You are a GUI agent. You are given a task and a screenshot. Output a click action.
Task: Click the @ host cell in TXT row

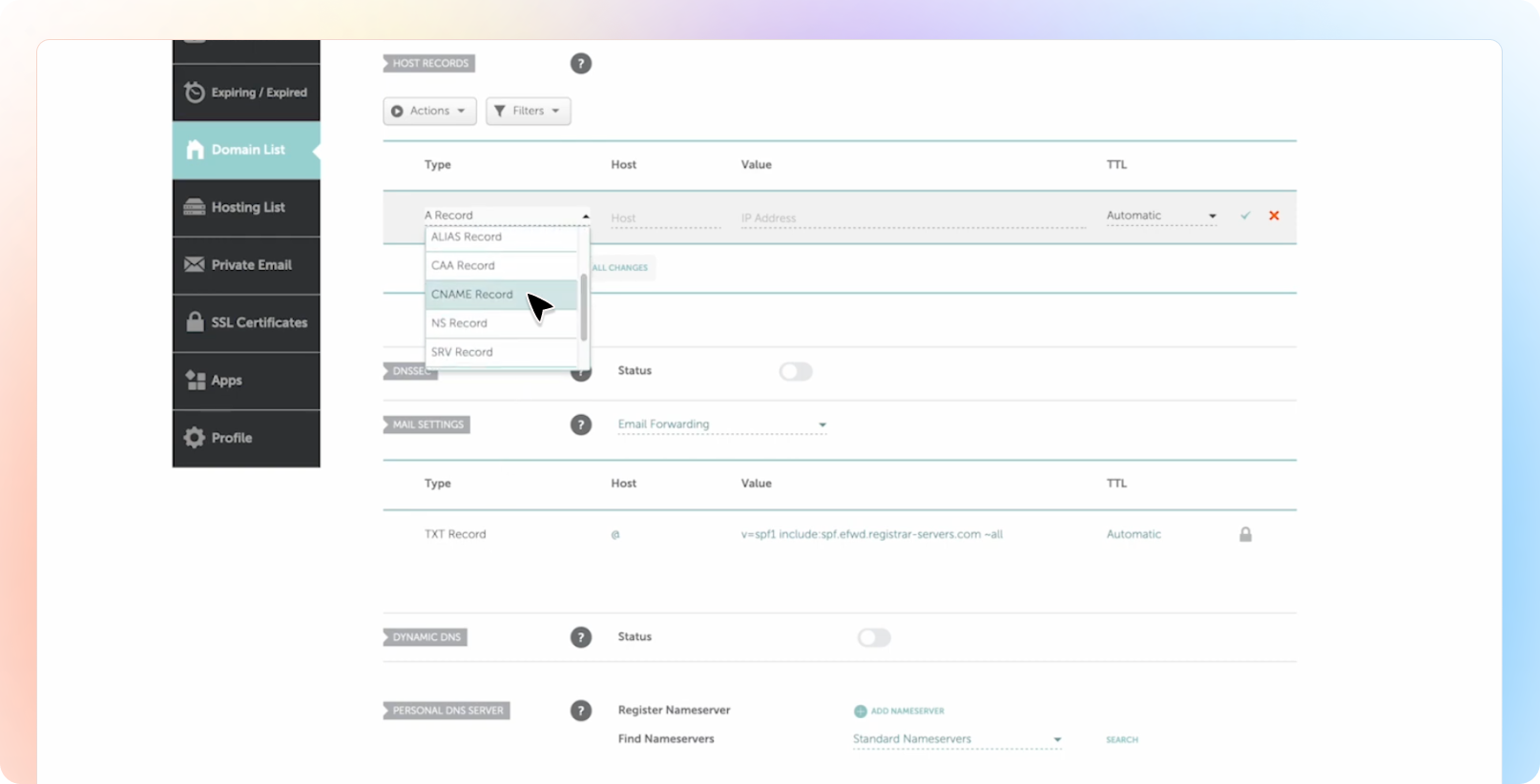(615, 535)
